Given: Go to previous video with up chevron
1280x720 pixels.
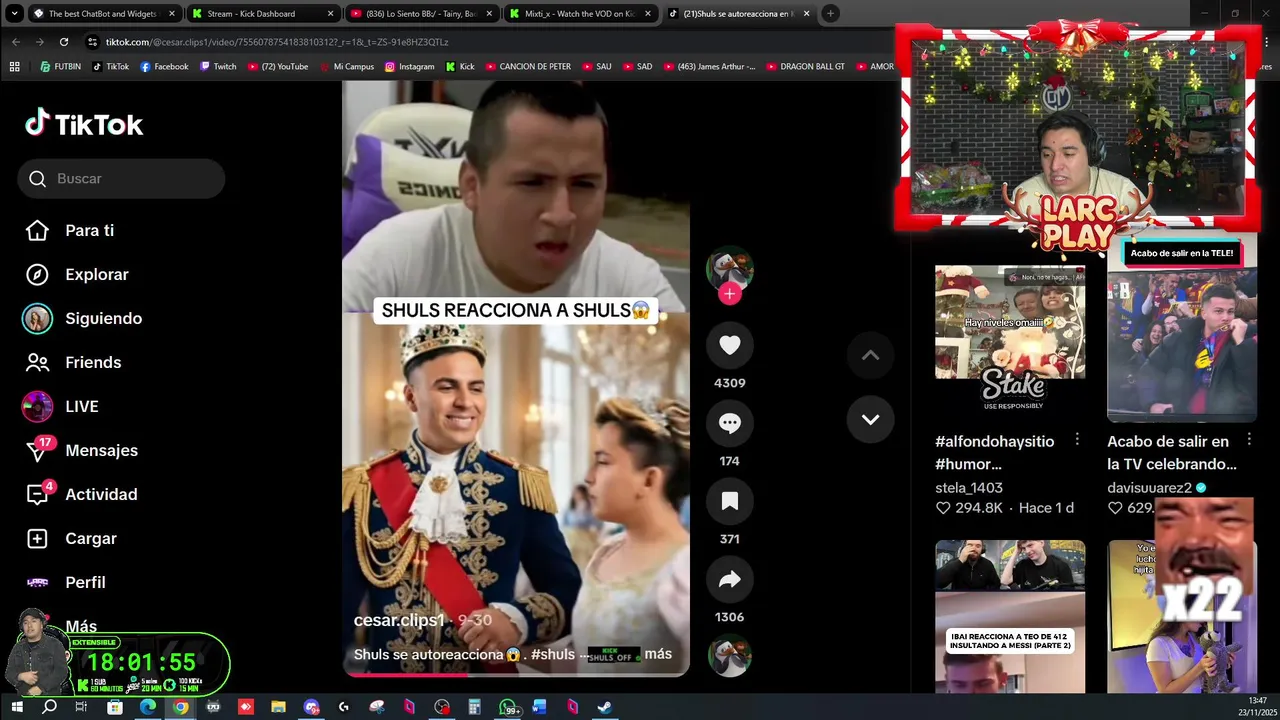Looking at the screenshot, I should click(870, 356).
